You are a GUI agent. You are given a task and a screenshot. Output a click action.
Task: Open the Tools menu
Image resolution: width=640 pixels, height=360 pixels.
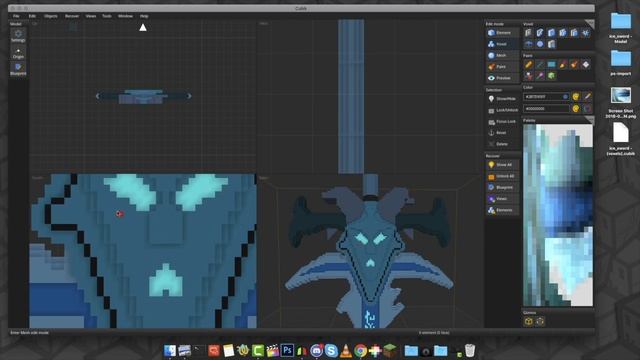click(107, 16)
